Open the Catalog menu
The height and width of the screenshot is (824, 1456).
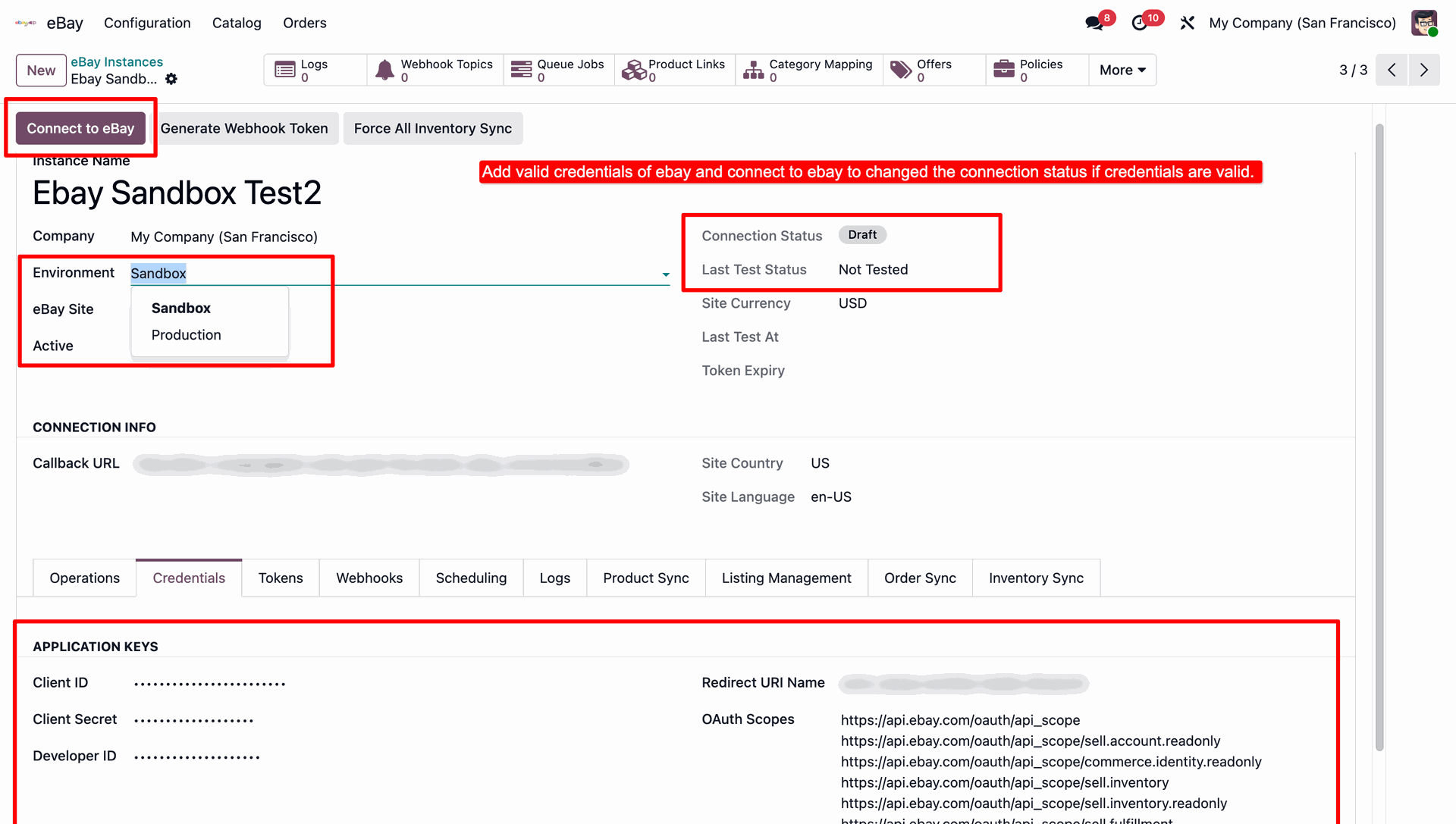(237, 23)
